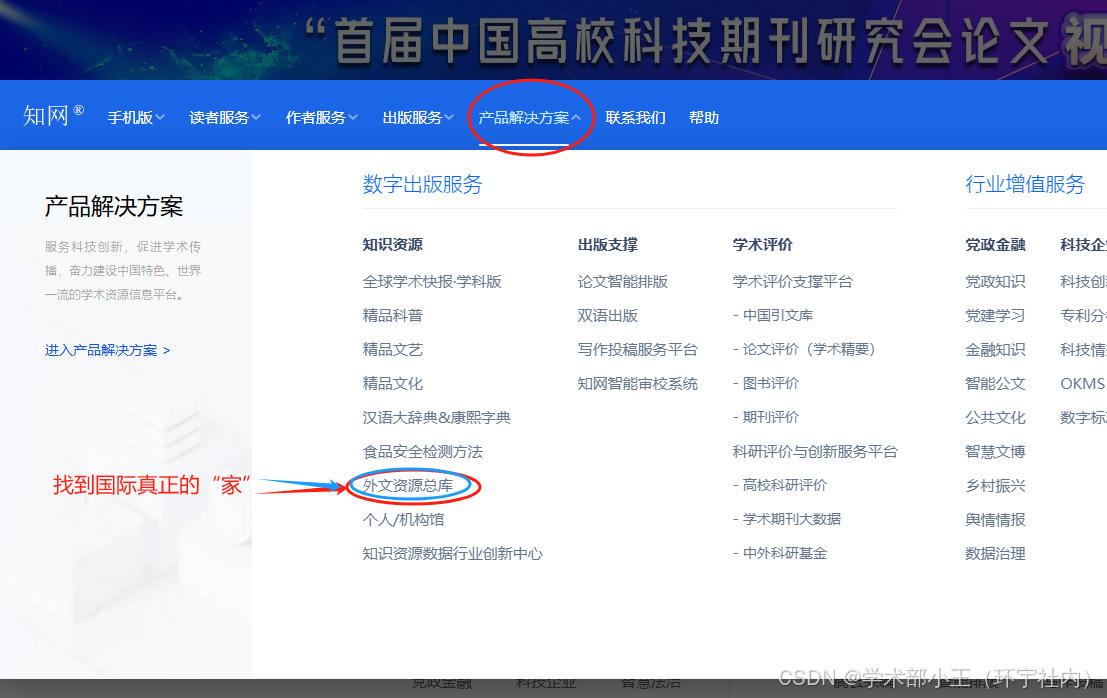Expand the 出版服务 dropdown menu
Viewport: 1107px width, 698px height.
point(418,118)
